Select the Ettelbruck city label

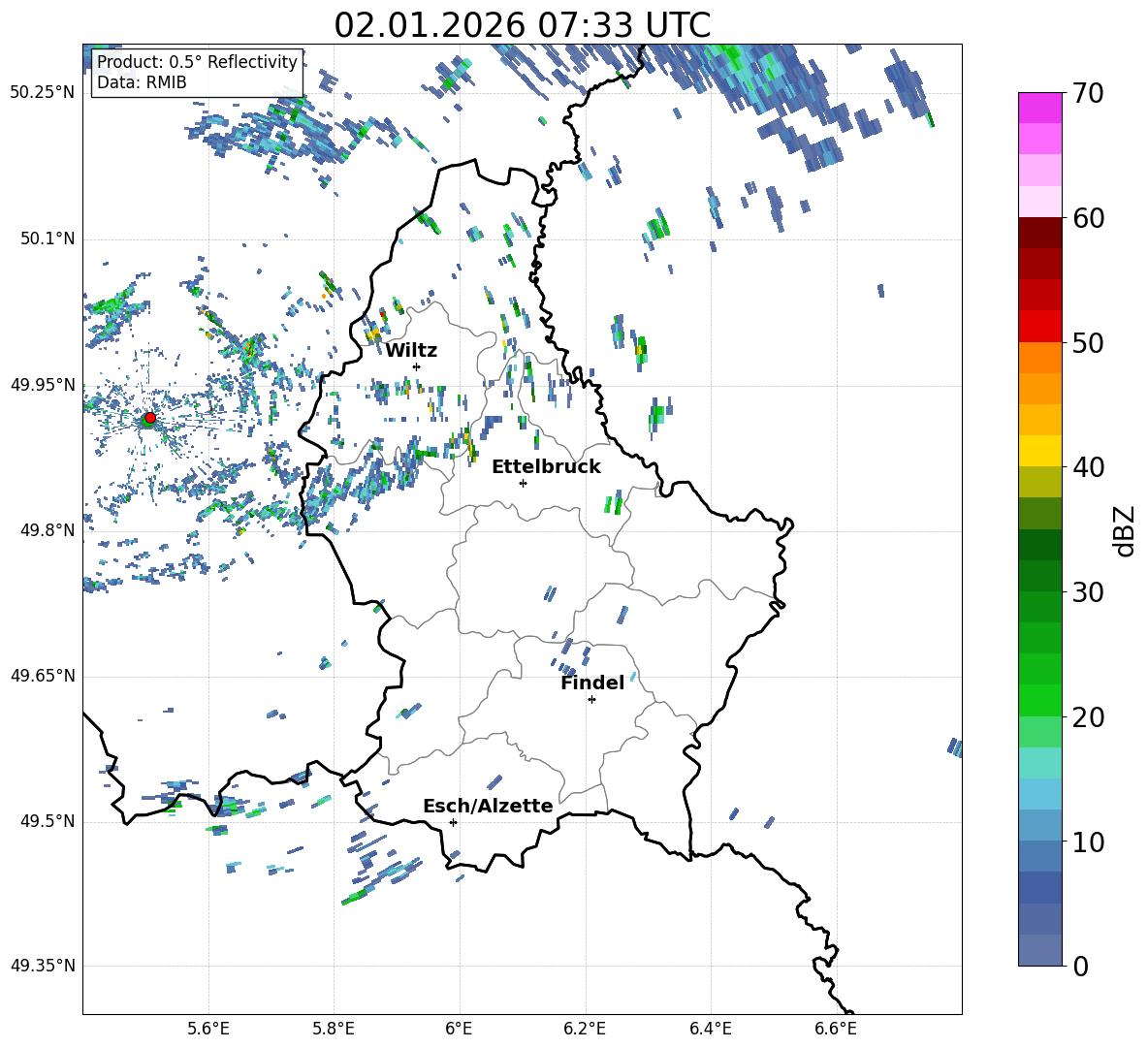point(546,467)
